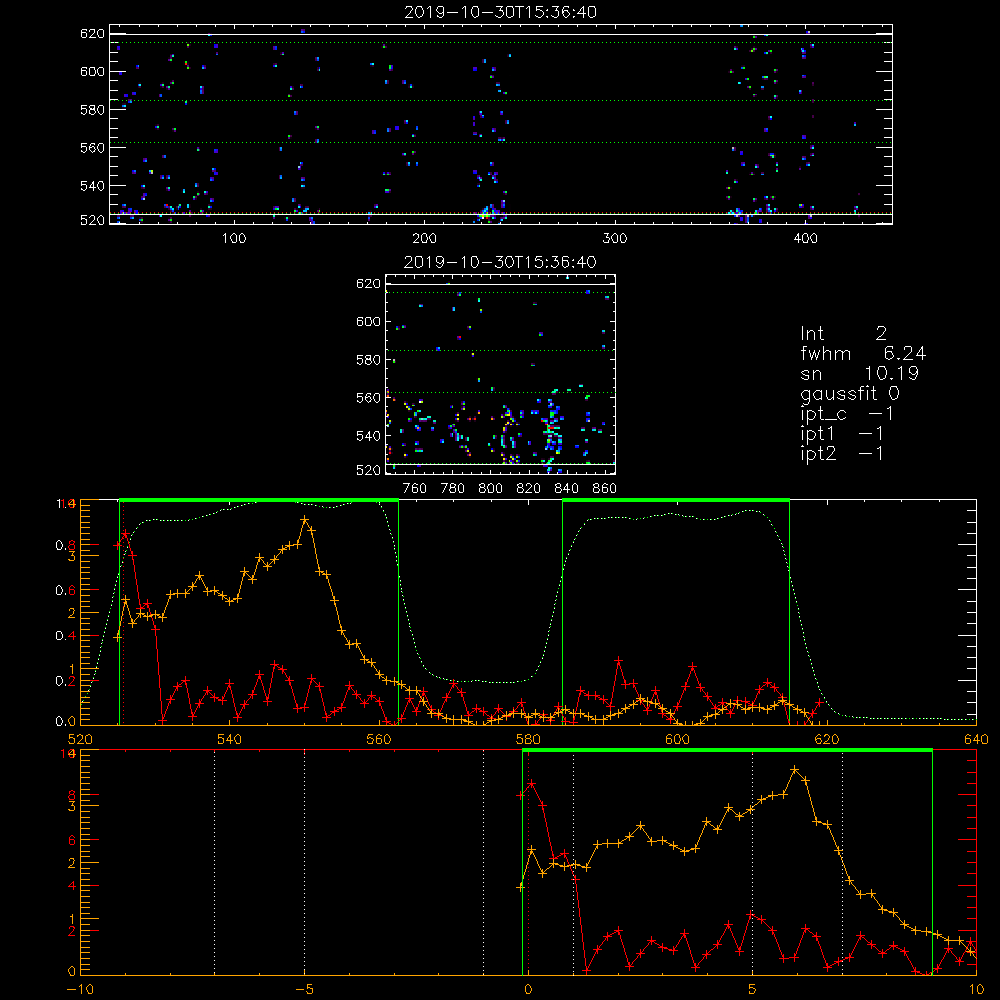Screen dimensions: 1000x1000
Task: Click the timestamp title above the wide top plot
Action: tap(500, 11)
